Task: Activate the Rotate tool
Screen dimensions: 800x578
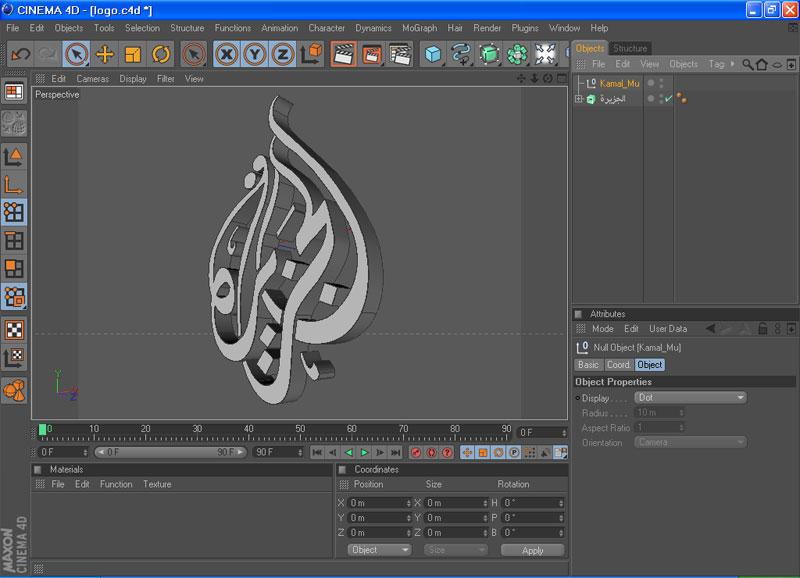Action: [x=161, y=54]
